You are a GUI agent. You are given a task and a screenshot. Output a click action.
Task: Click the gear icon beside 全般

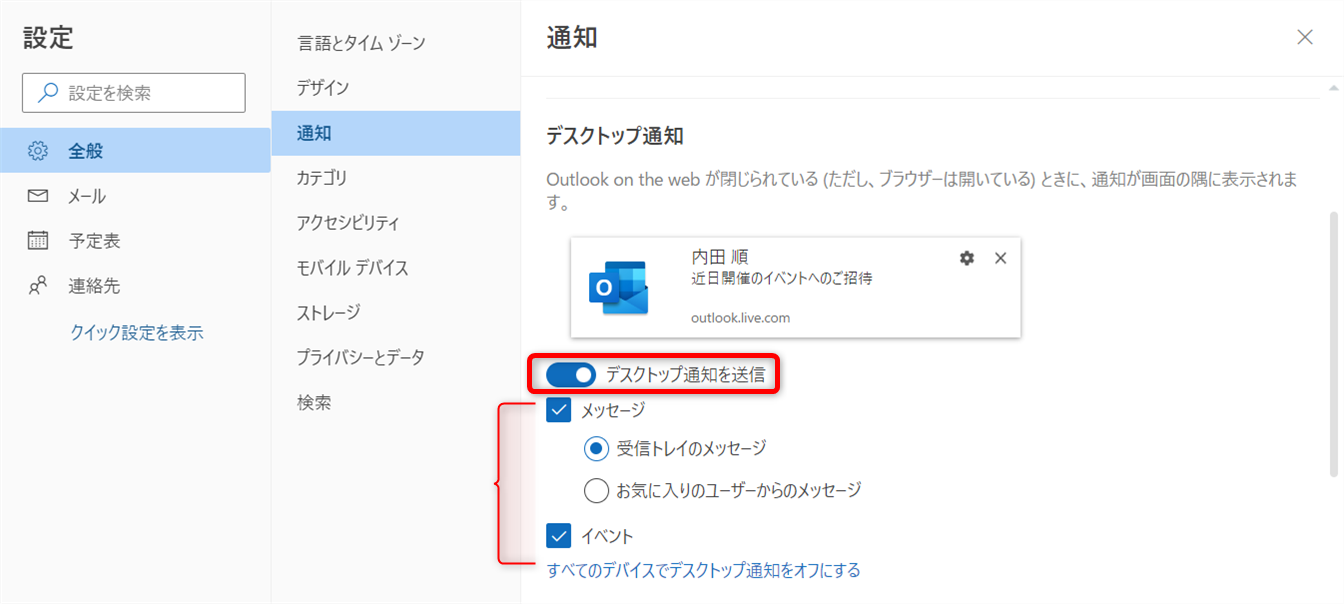pyautogui.click(x=38, y=151)
